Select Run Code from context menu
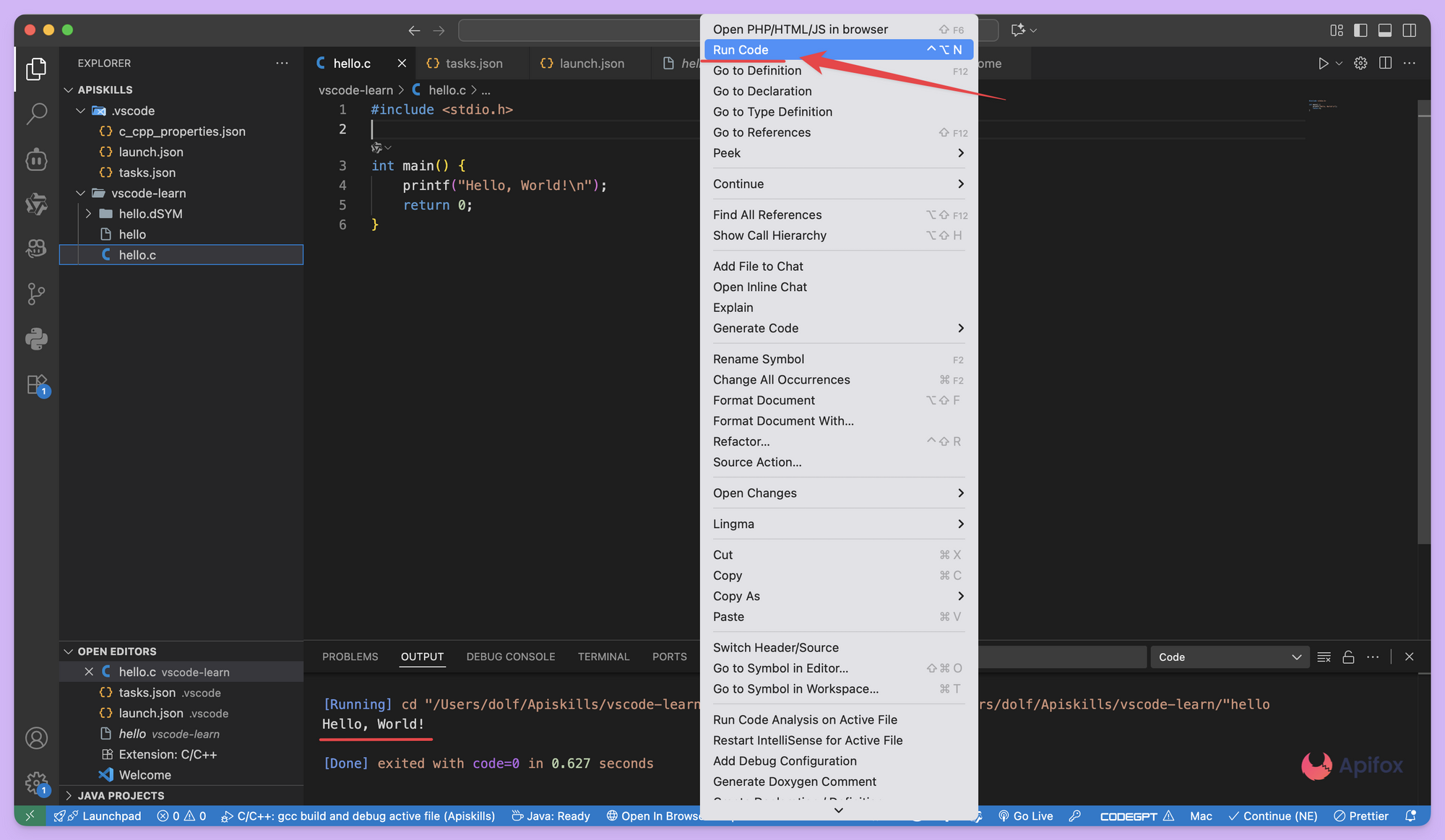Viewport: 1445px width, 840px height. click(x=741, y=50)
